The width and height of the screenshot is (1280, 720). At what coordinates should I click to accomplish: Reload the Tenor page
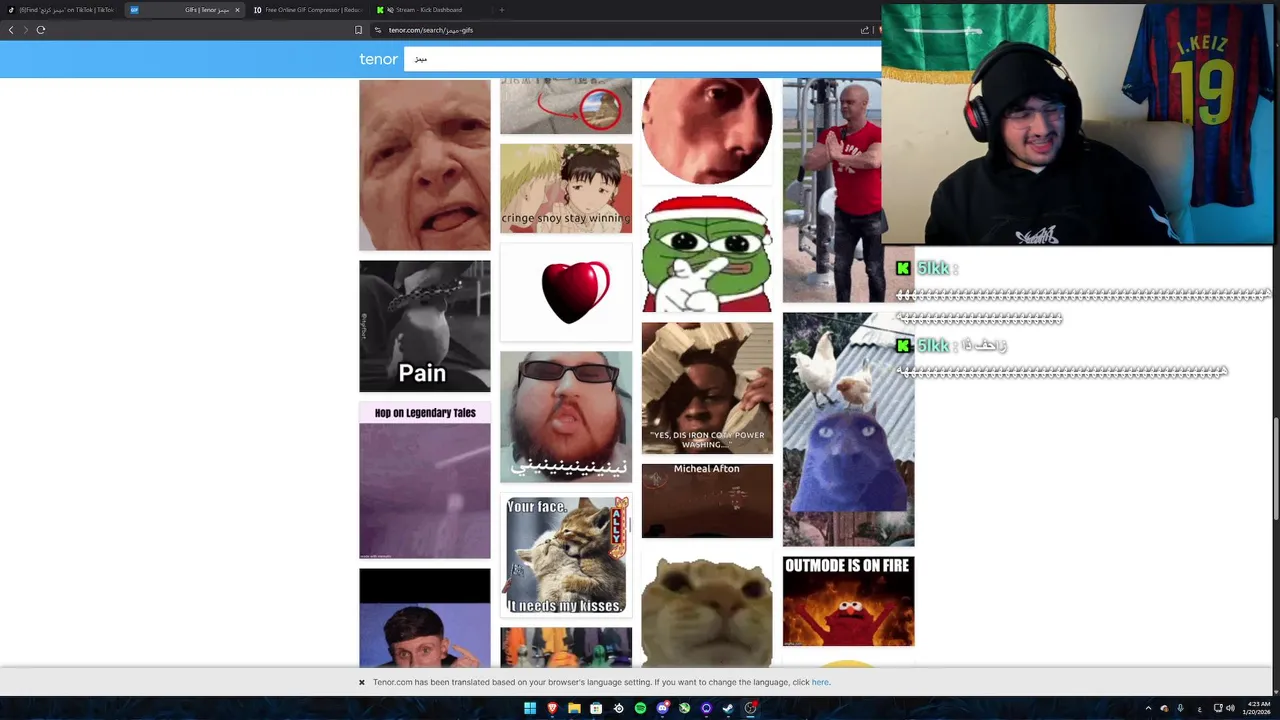click(x=41, y=30)
